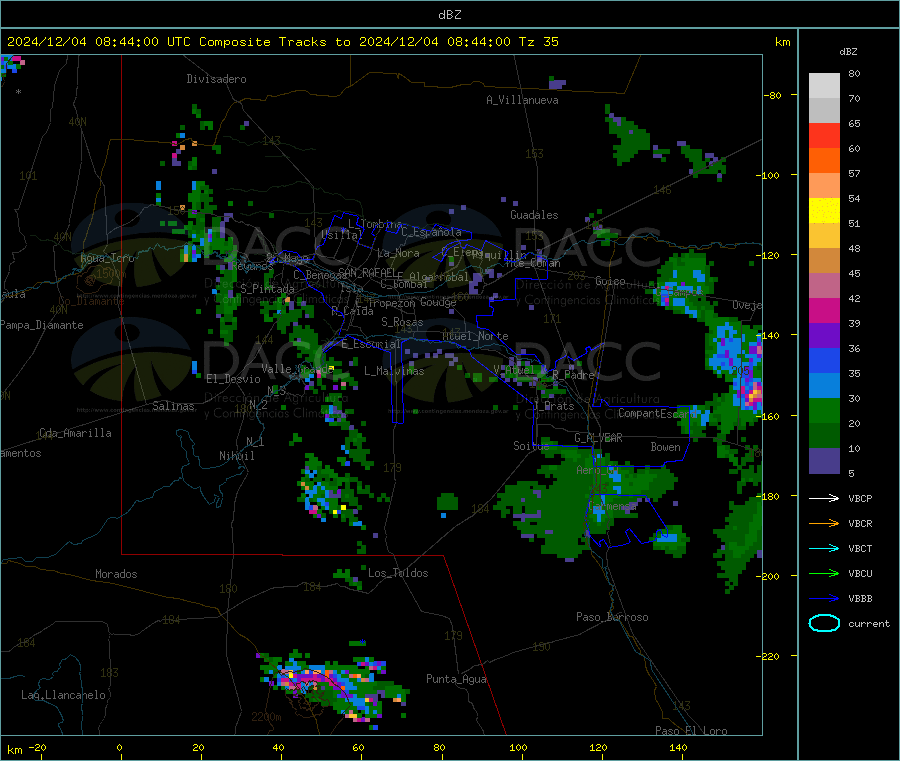Click the Bowen place label
The height and width of the screenshot is (761, 900).
(x=665, y=446)
